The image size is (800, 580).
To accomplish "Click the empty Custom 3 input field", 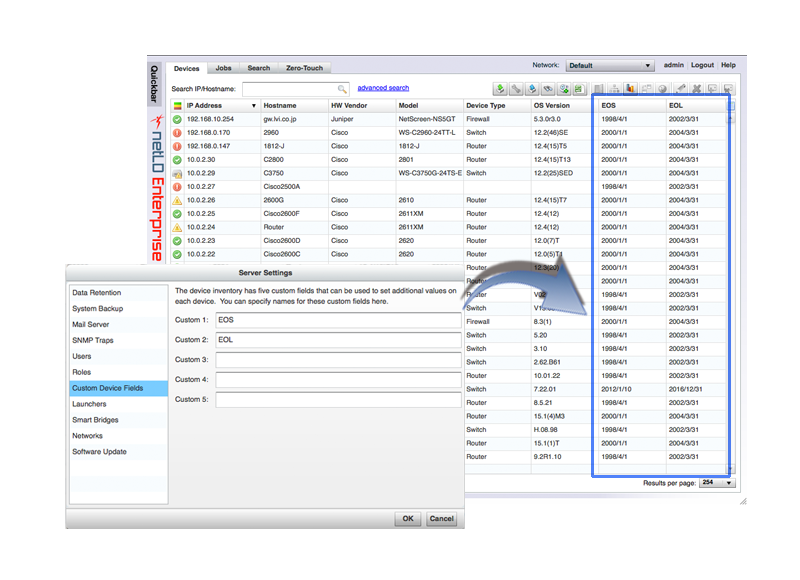I will coord(338,360).
